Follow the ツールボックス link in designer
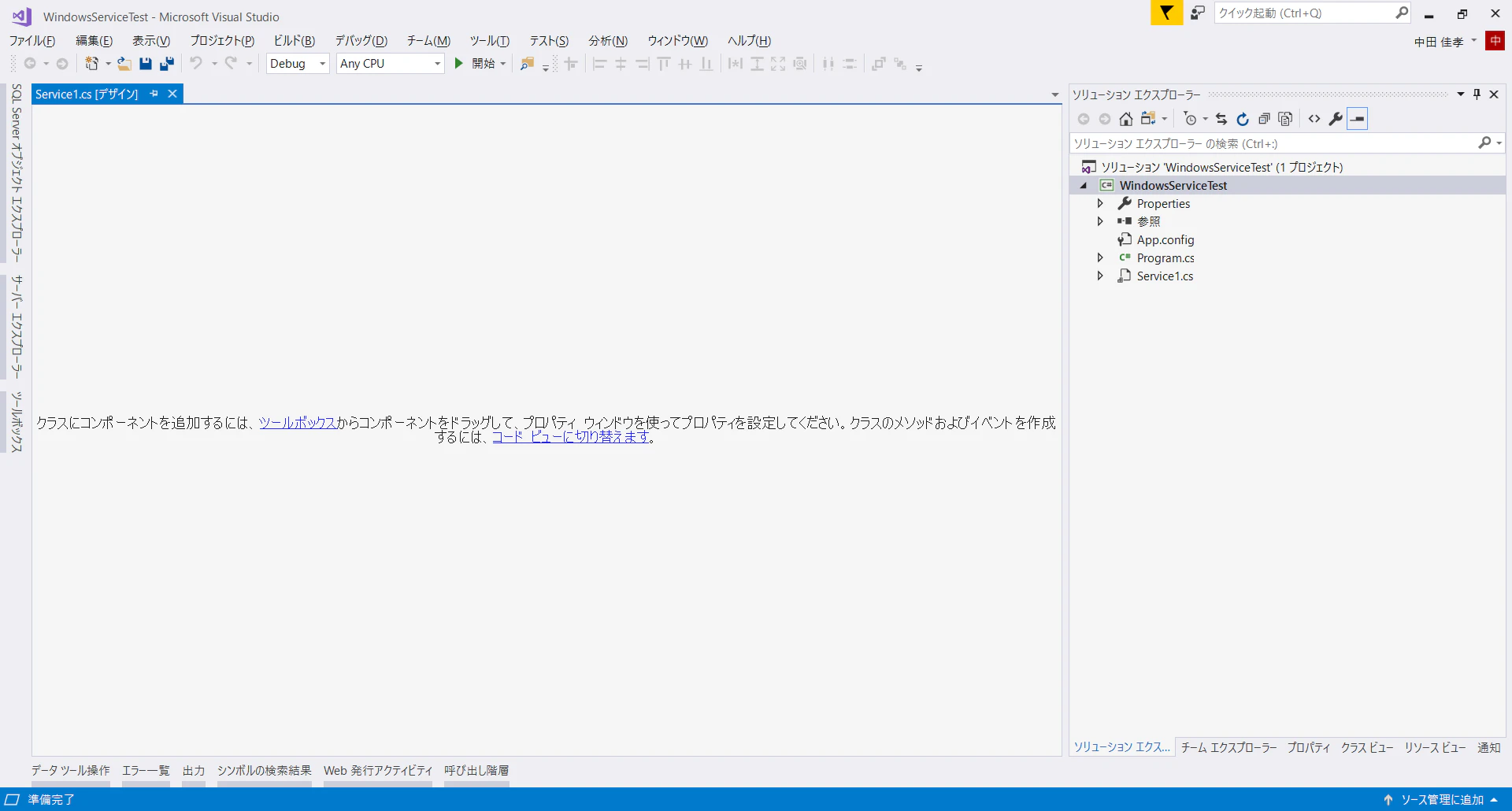This screenshot has width=1512, height=811. click(x=298, y=423)
